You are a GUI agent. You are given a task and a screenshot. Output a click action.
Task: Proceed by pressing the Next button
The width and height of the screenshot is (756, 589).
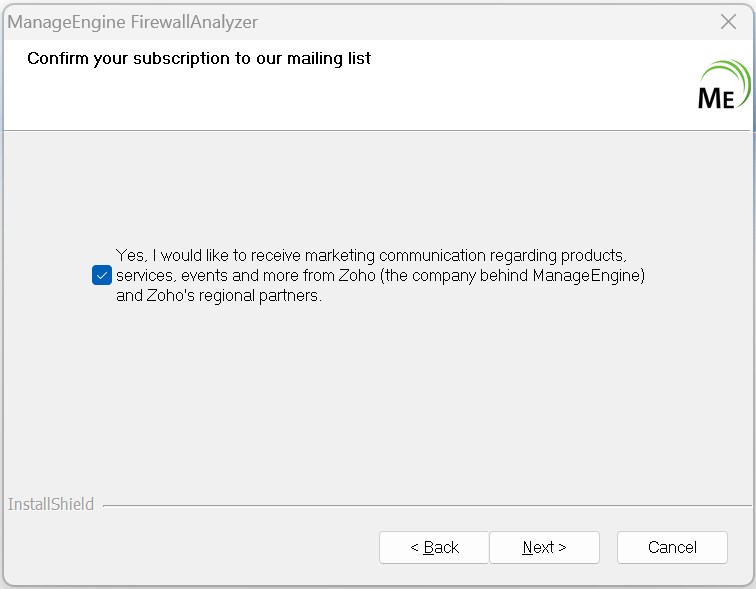tap(544, 547)
